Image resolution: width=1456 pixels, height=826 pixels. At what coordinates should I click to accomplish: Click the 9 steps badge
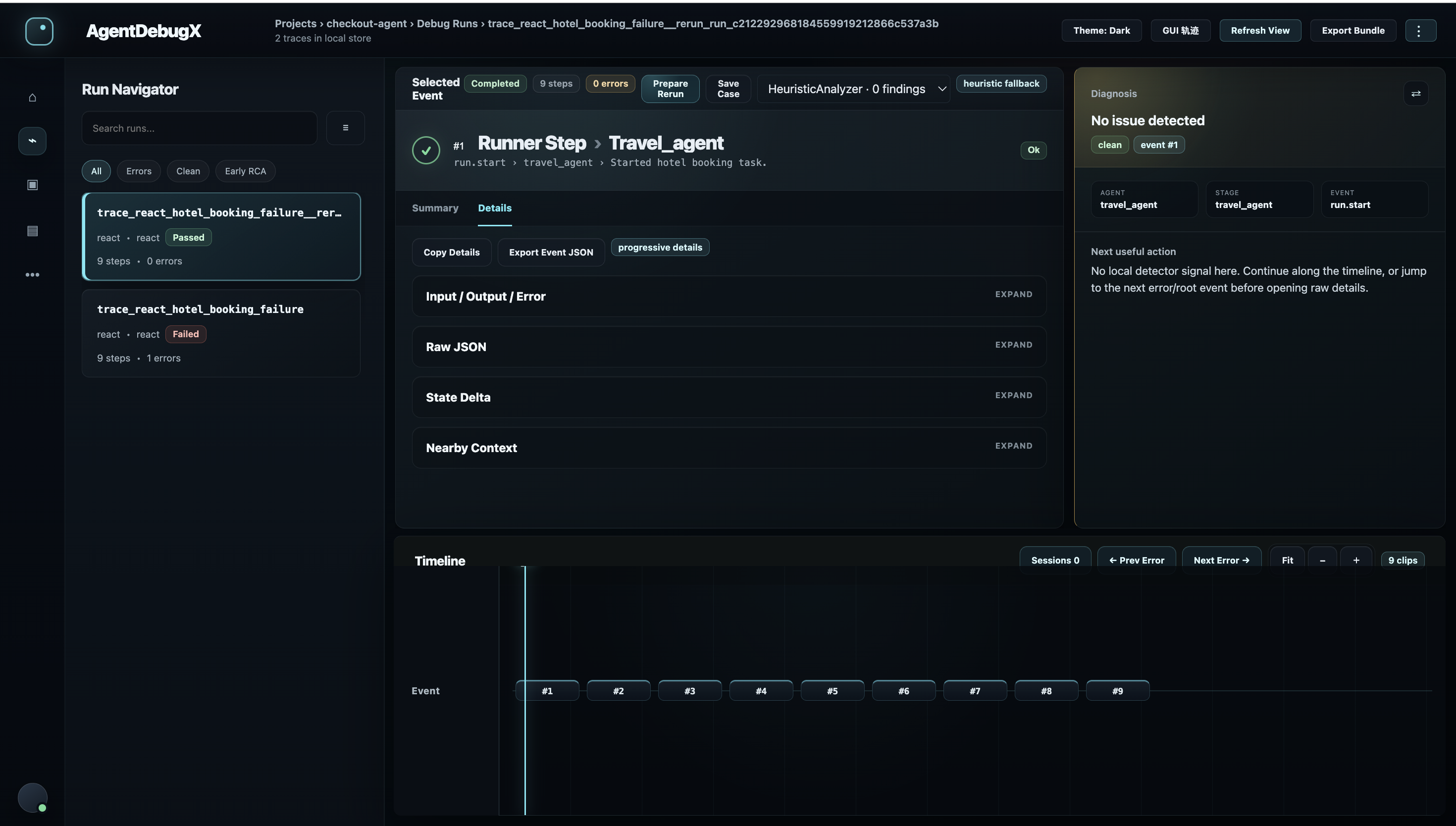click(x=556, y=83)
